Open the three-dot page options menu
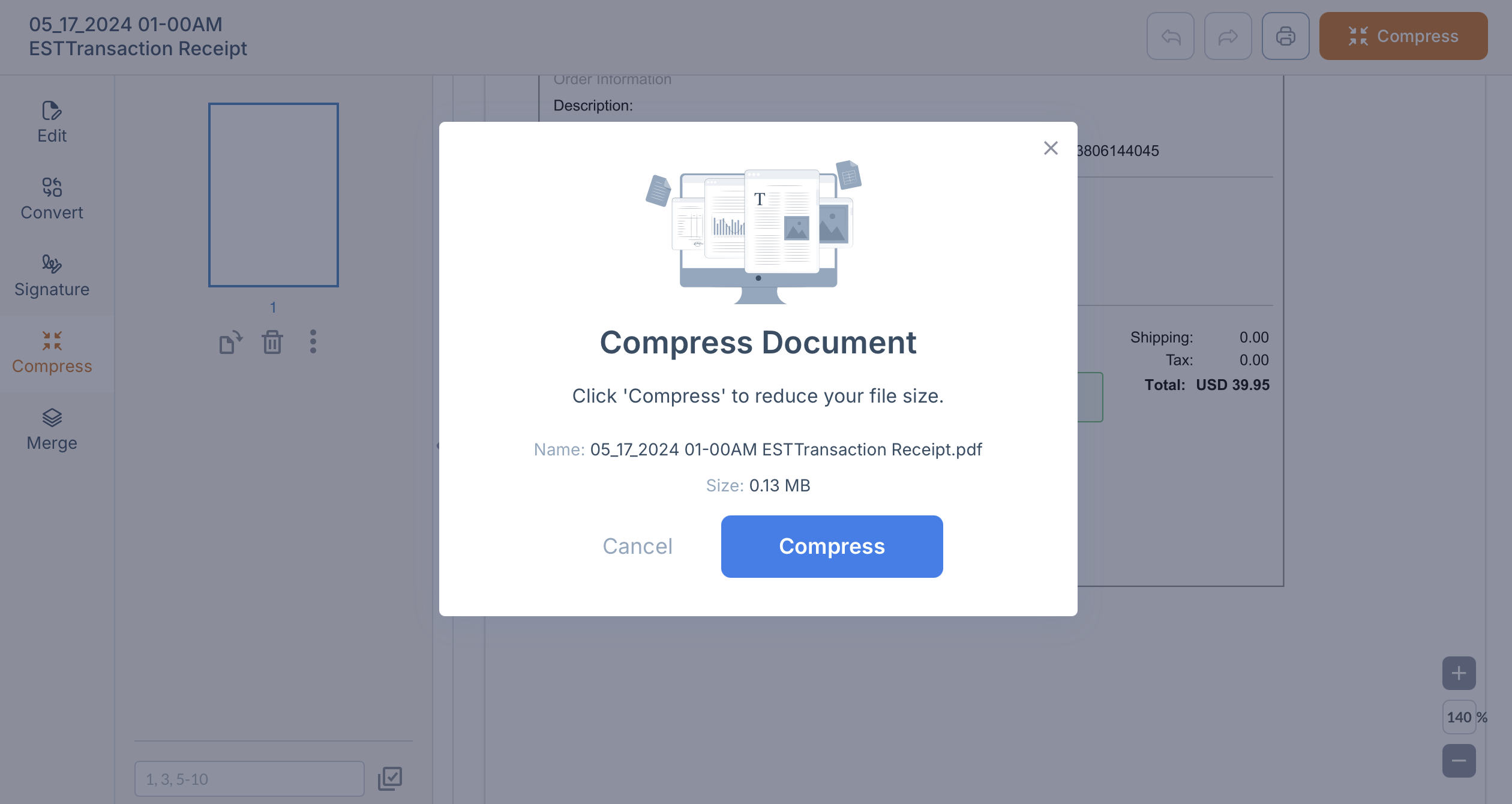Image resolution: width=1512 pixels, height=804 pixels. (x=313, y=342)
